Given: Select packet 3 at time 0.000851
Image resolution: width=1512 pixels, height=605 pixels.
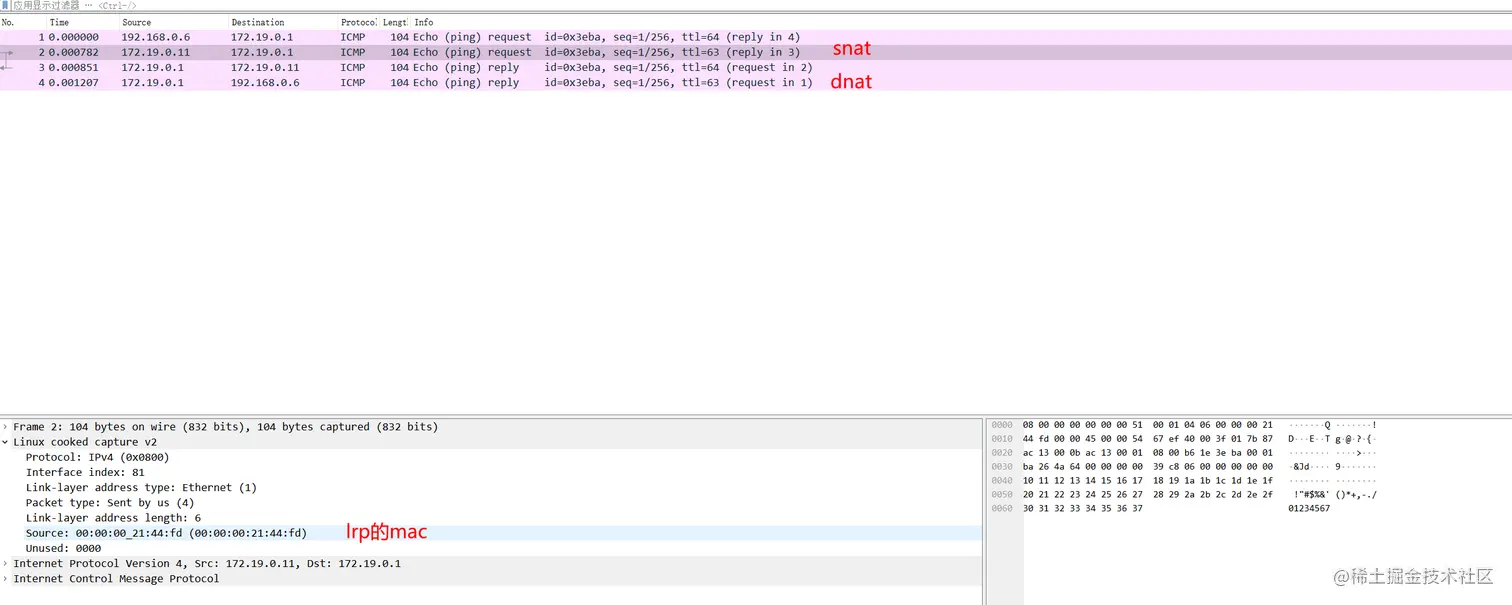Looking at the screenshot, I should tap(755, 67).
